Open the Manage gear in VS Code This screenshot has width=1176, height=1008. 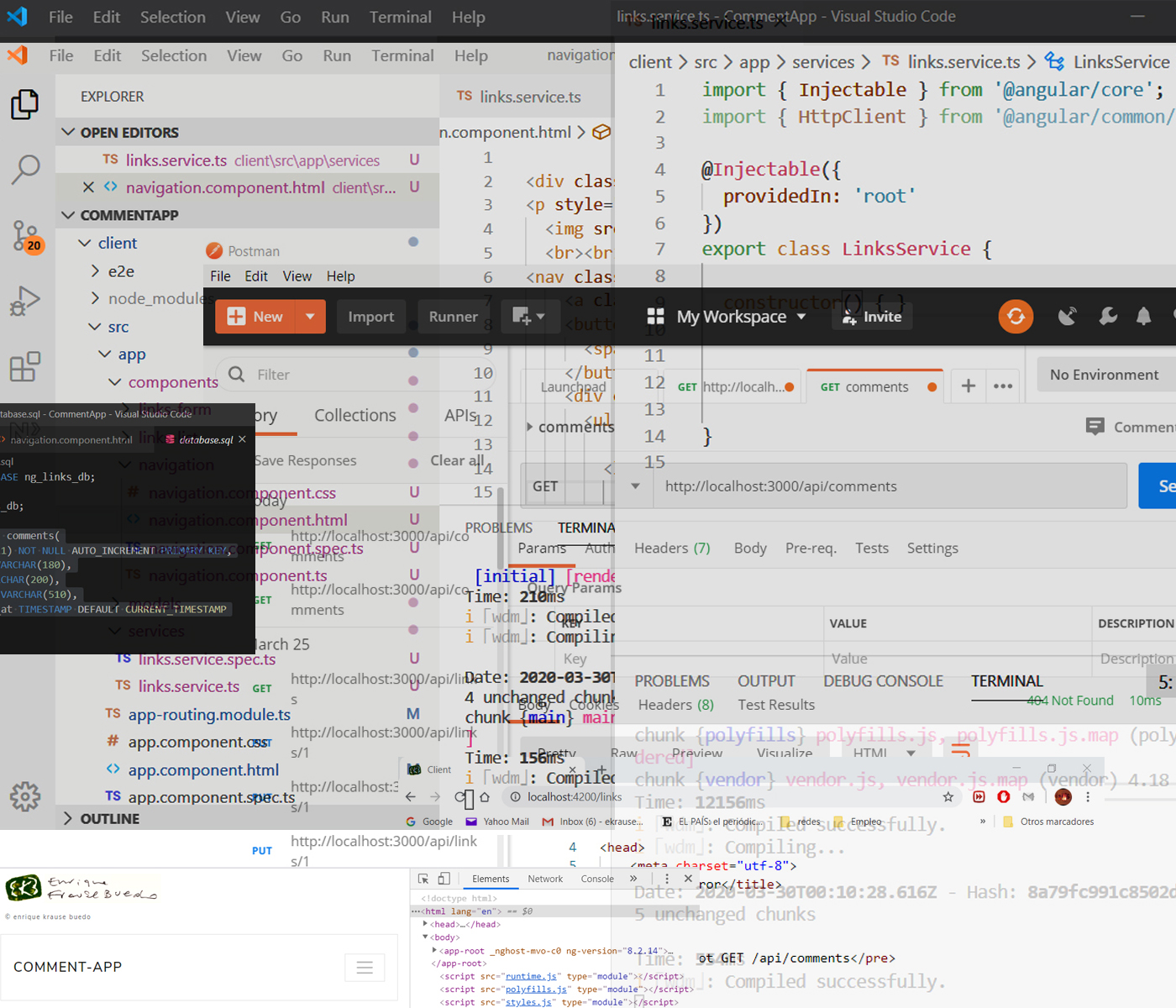click(x=25, y=796)
